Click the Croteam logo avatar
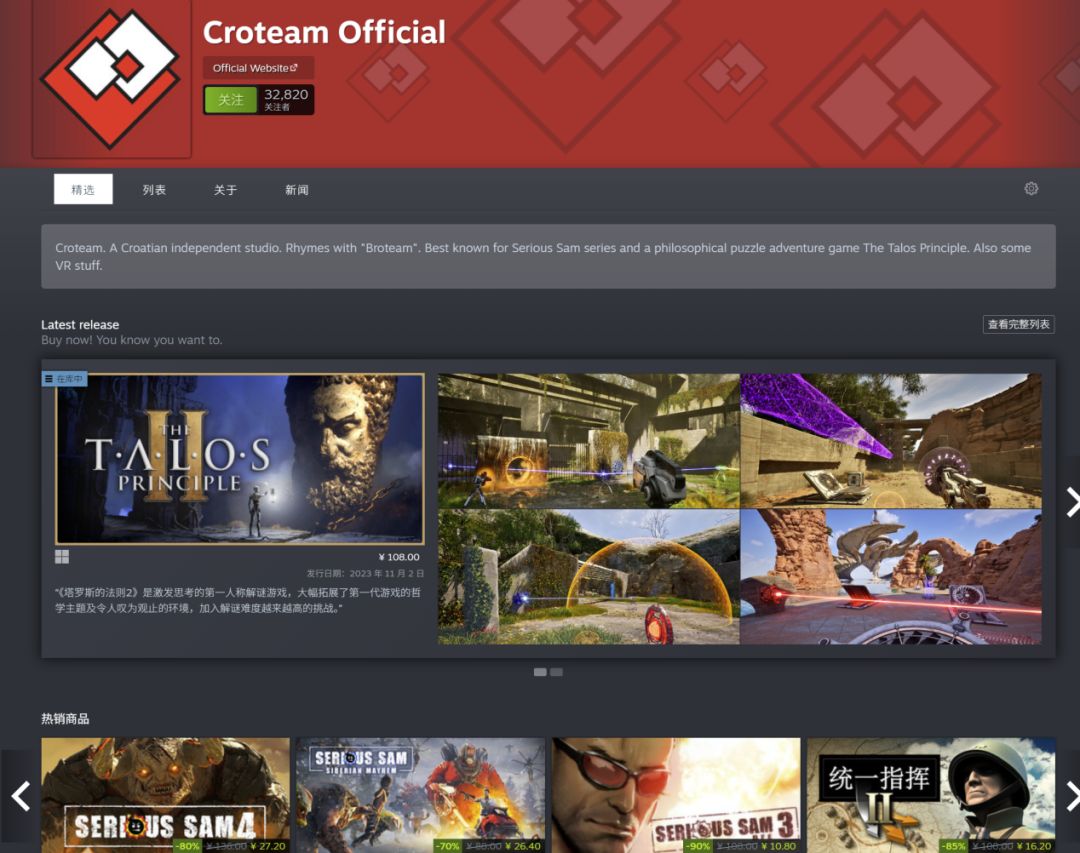 click(112, 79)
